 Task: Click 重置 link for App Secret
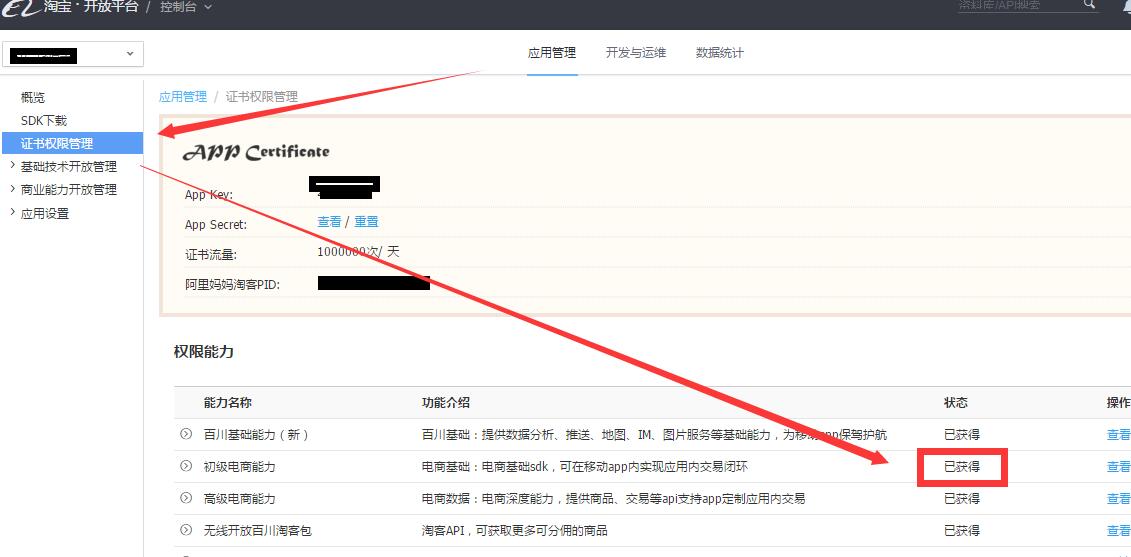[x=366, y=222]
